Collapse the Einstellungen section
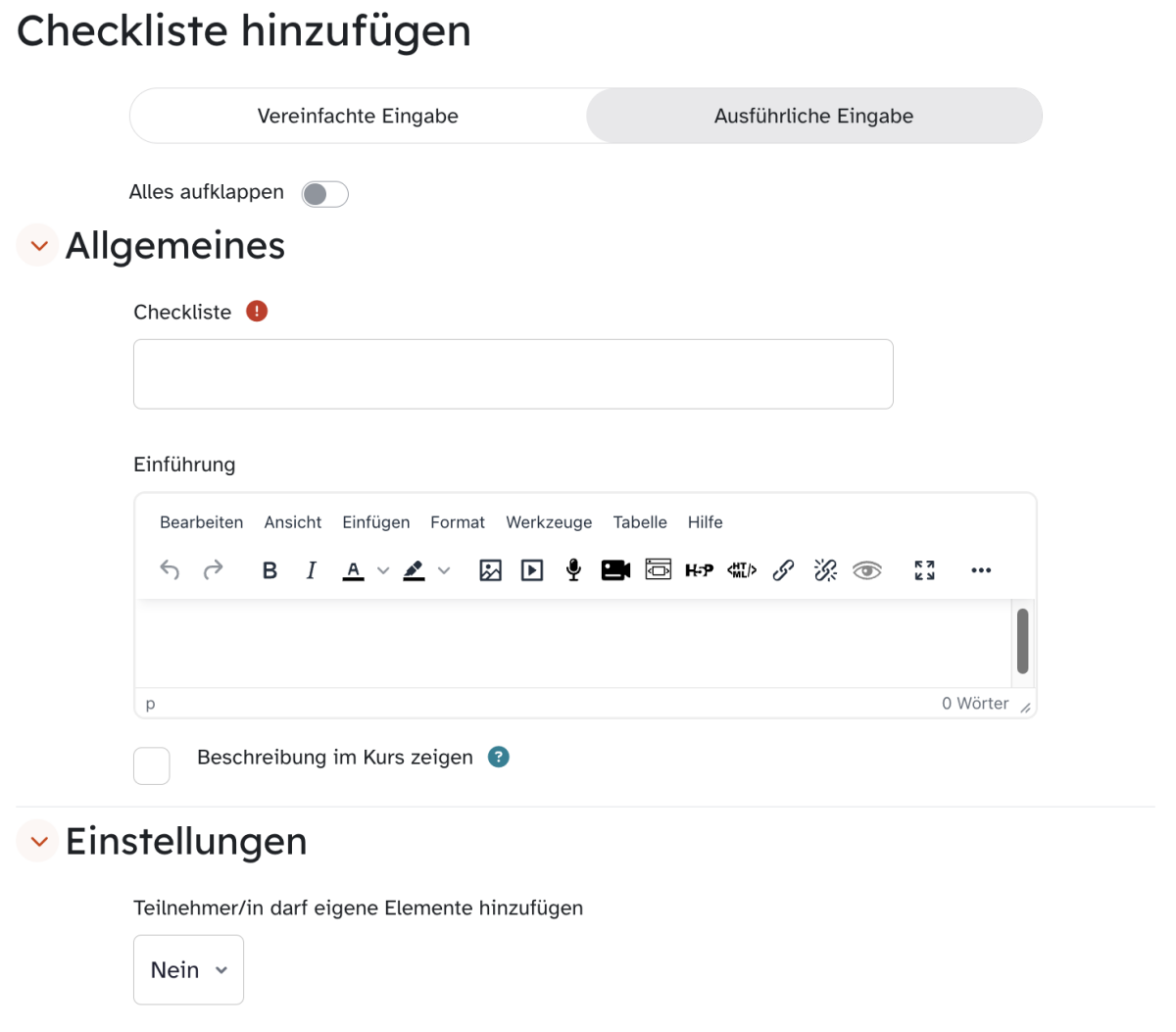The height and width of the screenshot is (1032, 1176). (x=39, y=842)
